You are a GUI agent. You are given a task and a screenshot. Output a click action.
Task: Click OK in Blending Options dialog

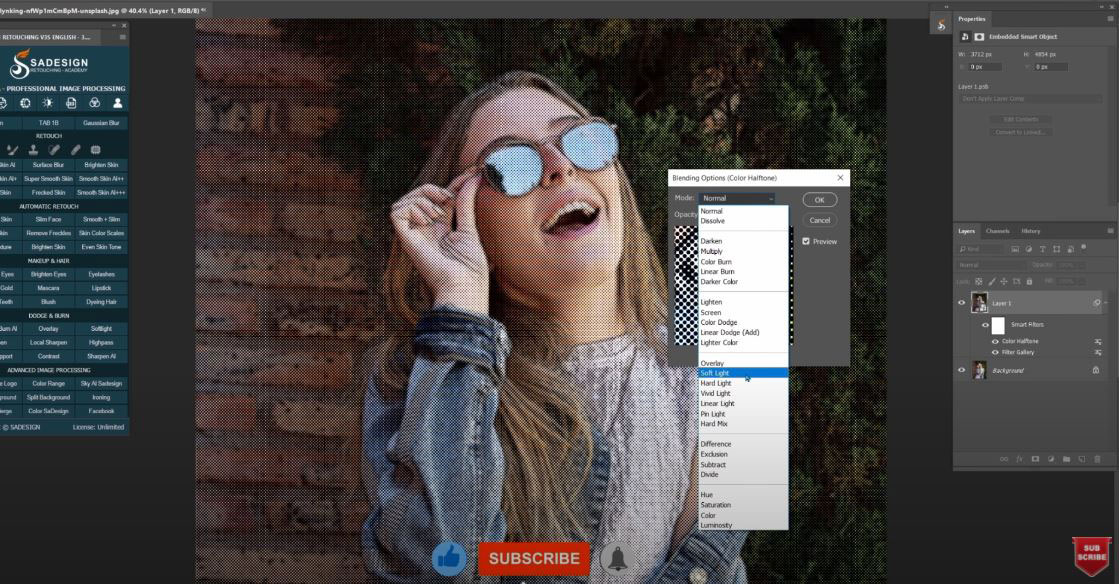click(819, 200)
